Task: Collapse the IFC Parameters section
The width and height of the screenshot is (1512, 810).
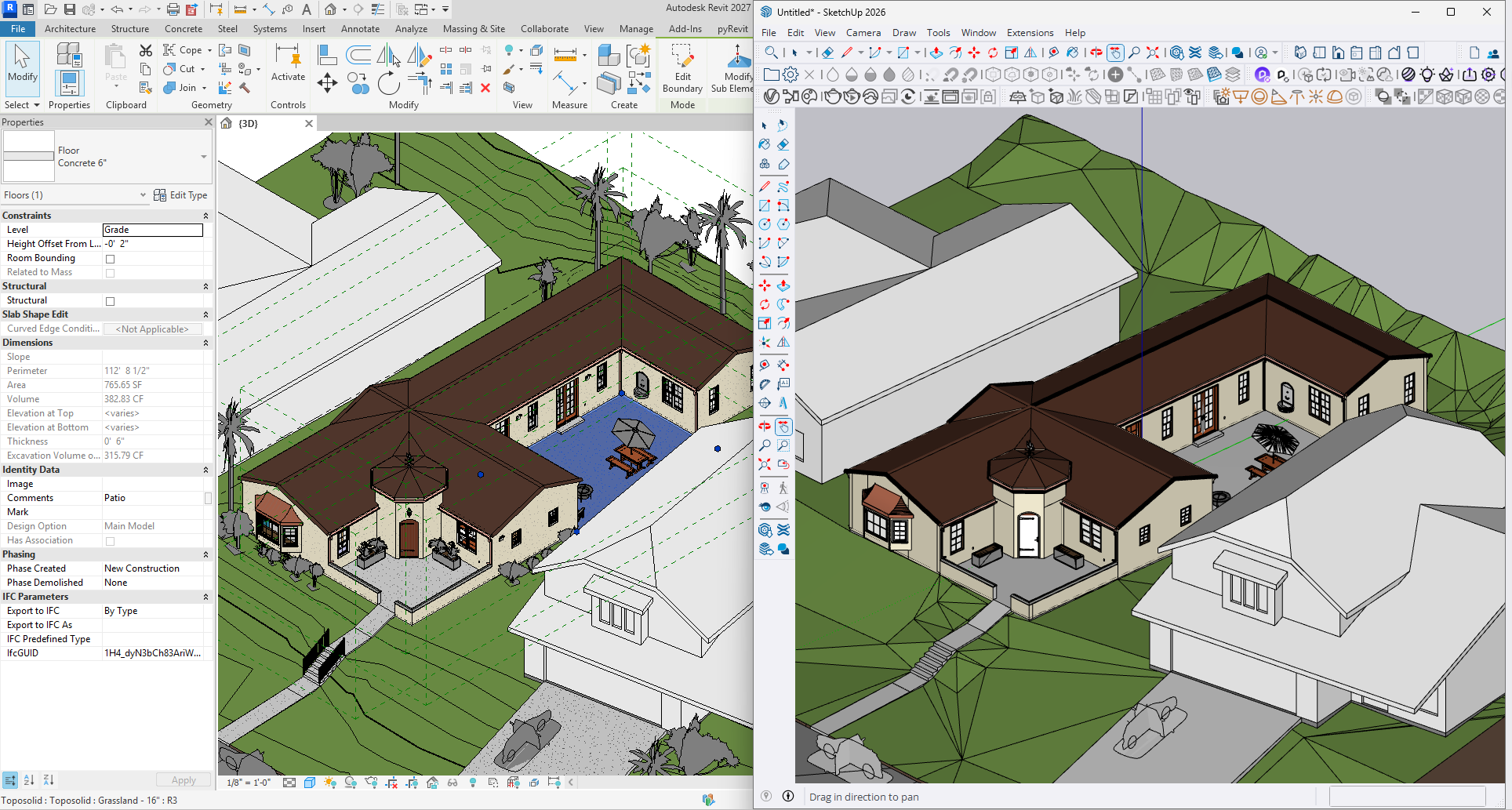Action: click(x=205, y=597)
